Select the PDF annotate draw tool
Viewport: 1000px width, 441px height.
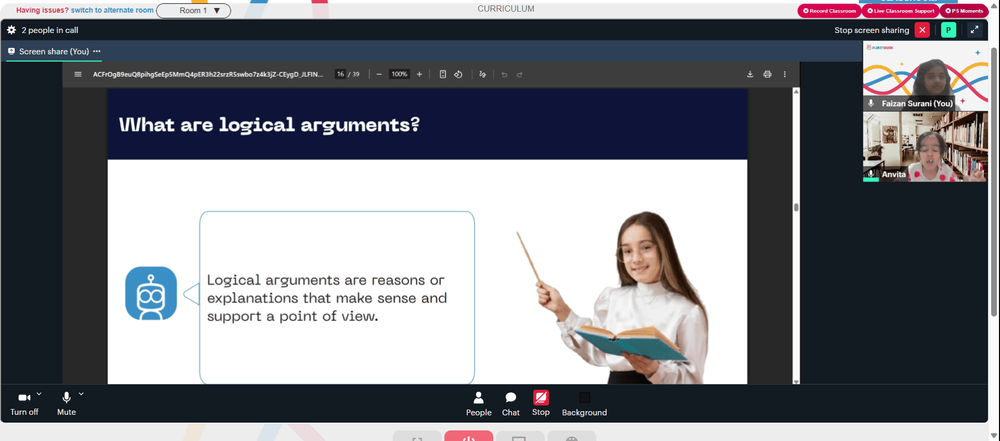pos(482,74)
